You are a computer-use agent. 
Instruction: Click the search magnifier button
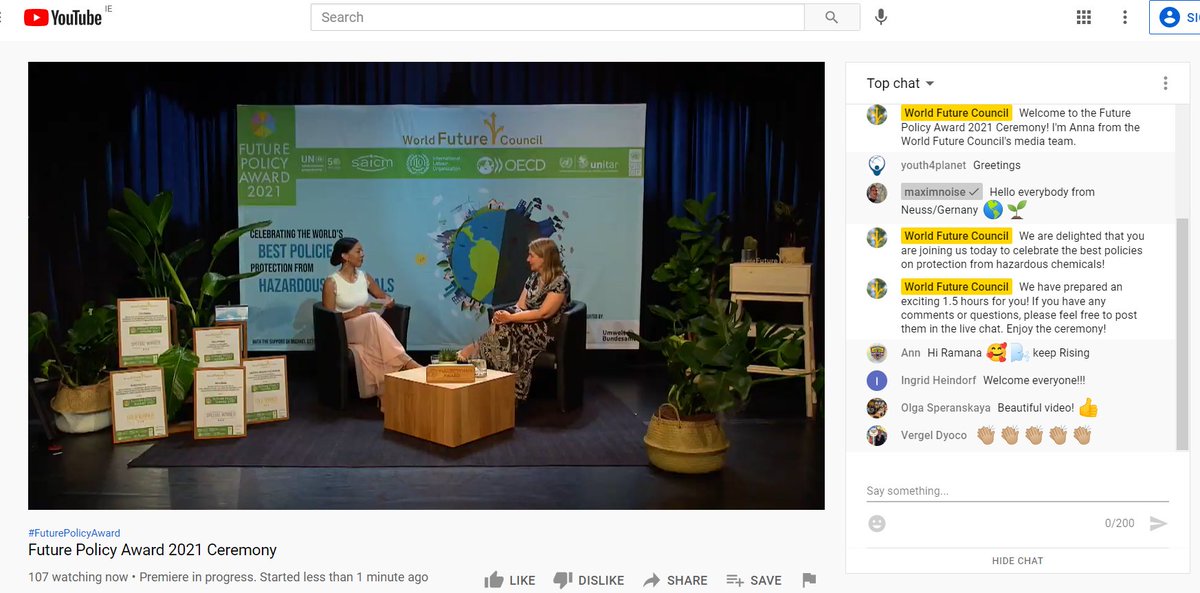[832, 17]
